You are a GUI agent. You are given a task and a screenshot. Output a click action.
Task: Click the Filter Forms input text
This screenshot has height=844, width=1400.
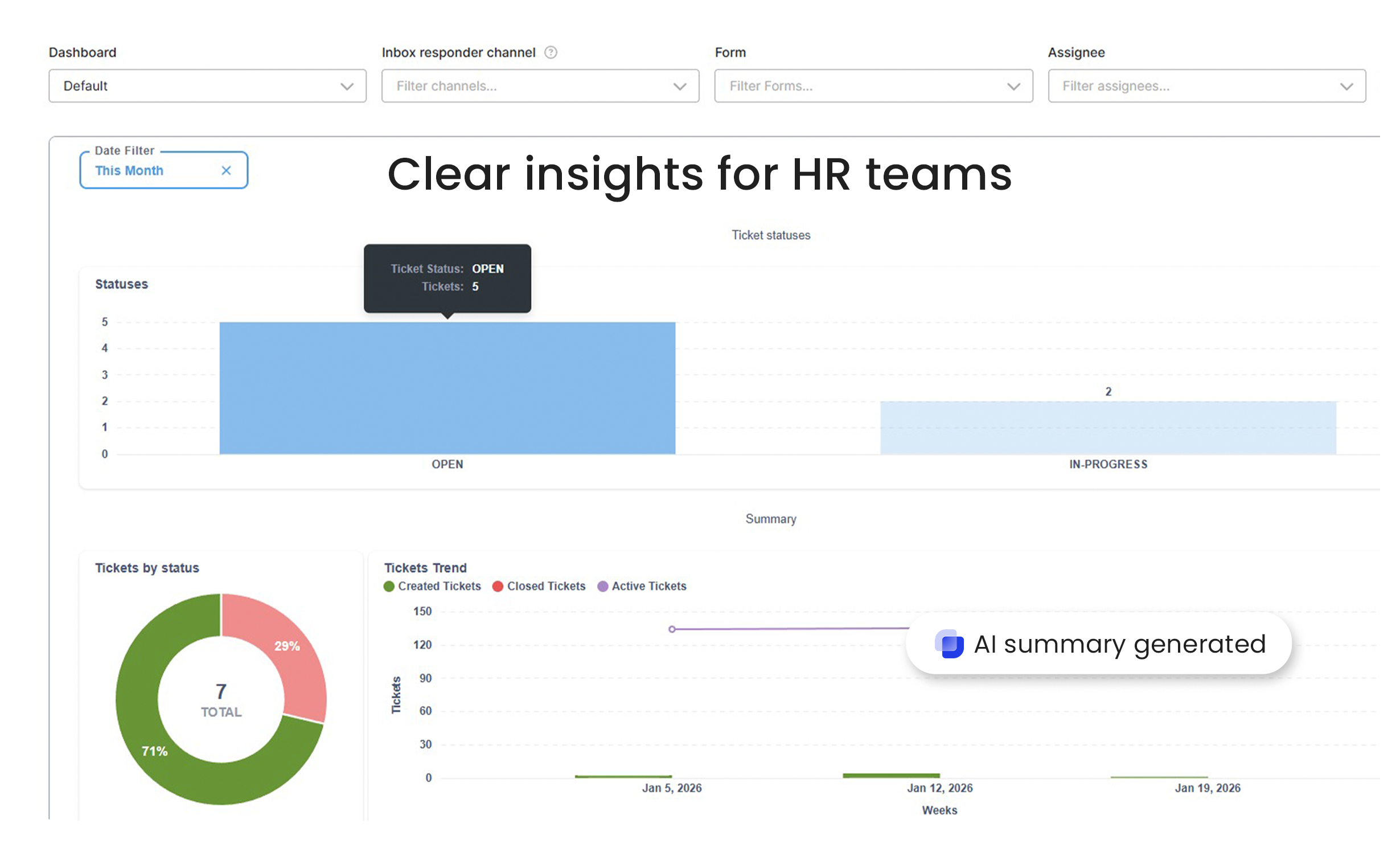point(771,86)
